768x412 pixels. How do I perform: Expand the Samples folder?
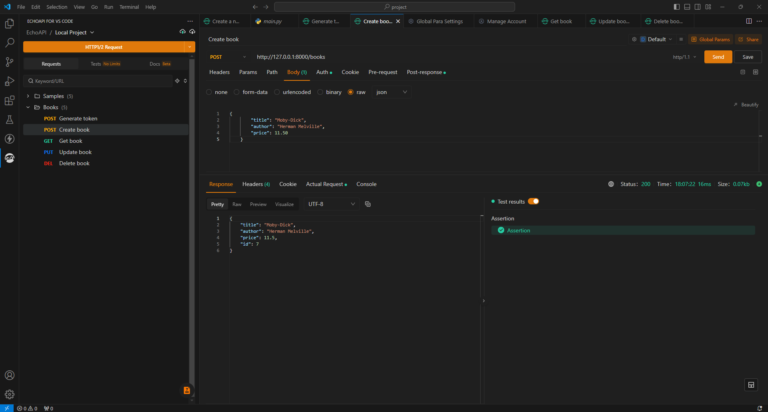click(53, 96)
